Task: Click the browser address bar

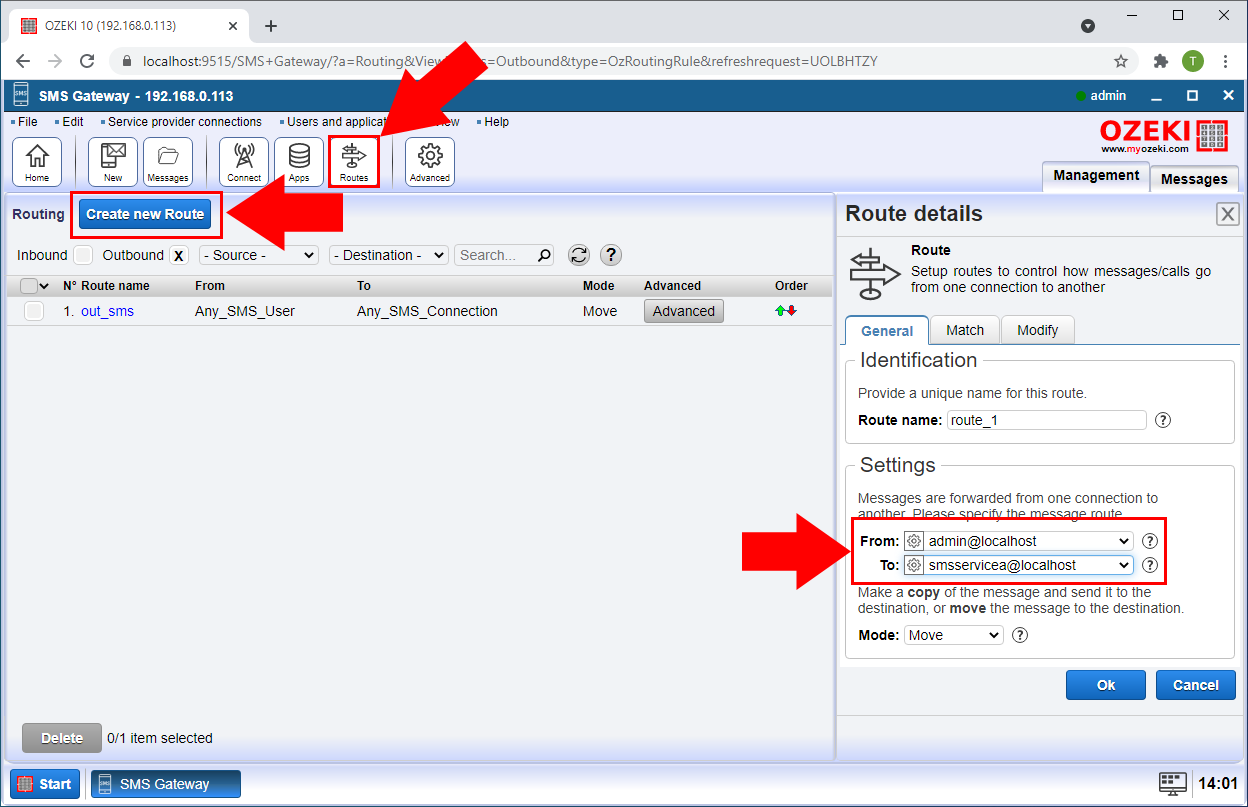Action: point(620,61)
